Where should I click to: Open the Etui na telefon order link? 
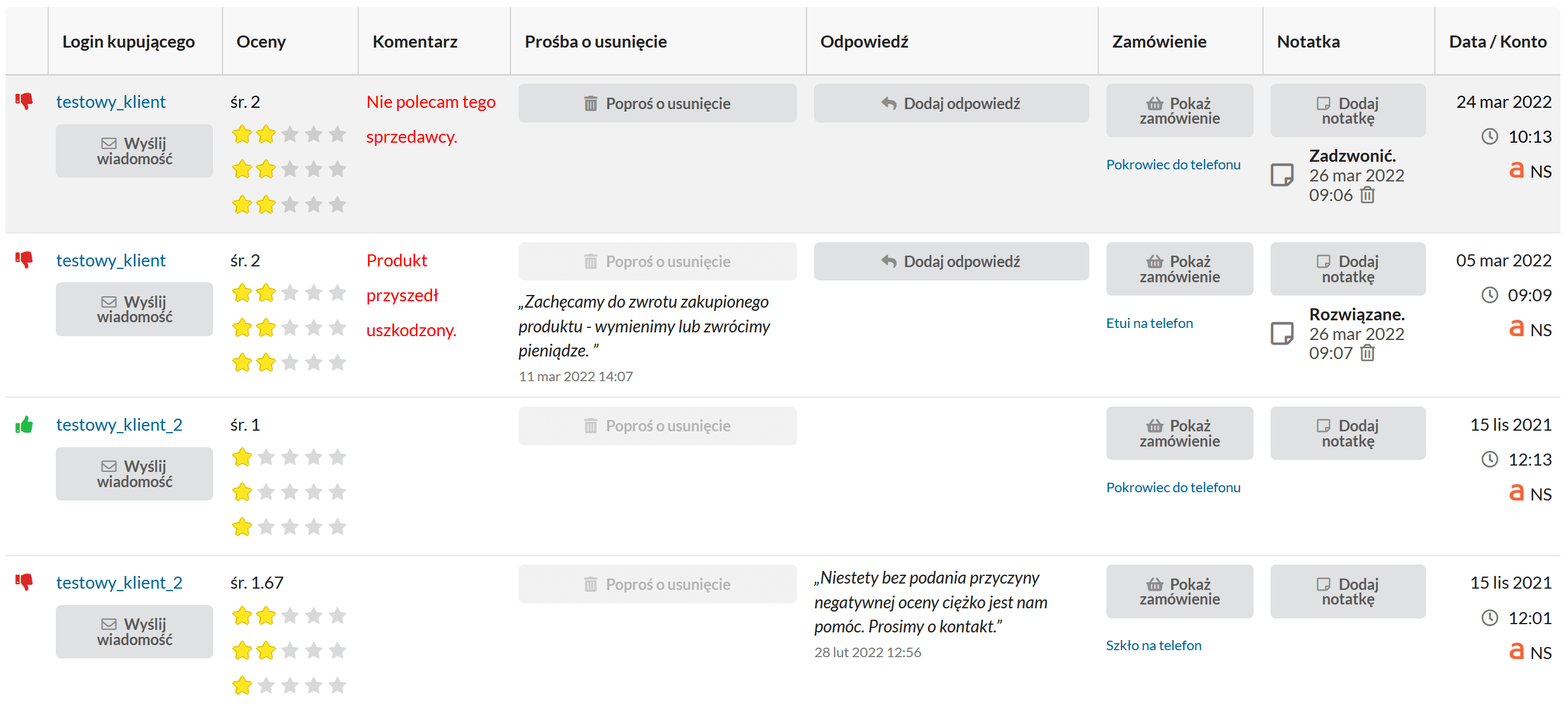[x=1149, y=324]
